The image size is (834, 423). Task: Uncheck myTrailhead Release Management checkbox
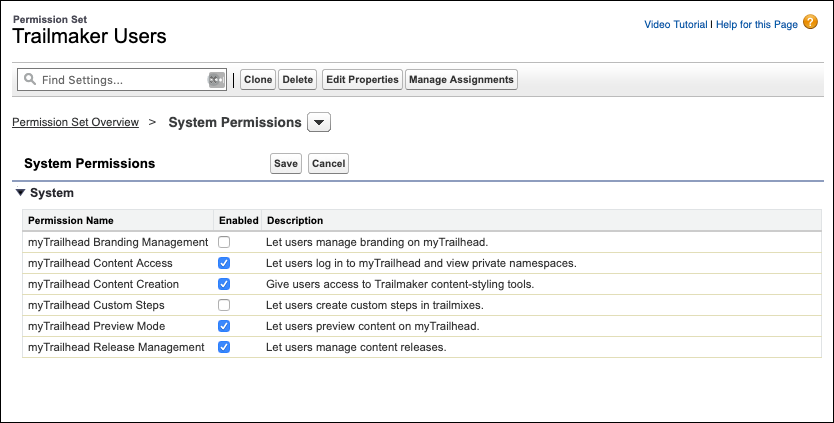click(x=224, y=347)
